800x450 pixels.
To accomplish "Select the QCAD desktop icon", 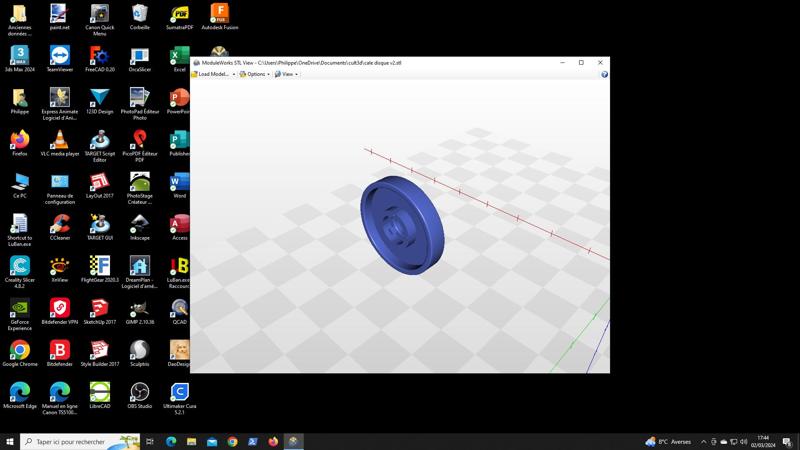I will pyautogui.click(x=180, y=311).
